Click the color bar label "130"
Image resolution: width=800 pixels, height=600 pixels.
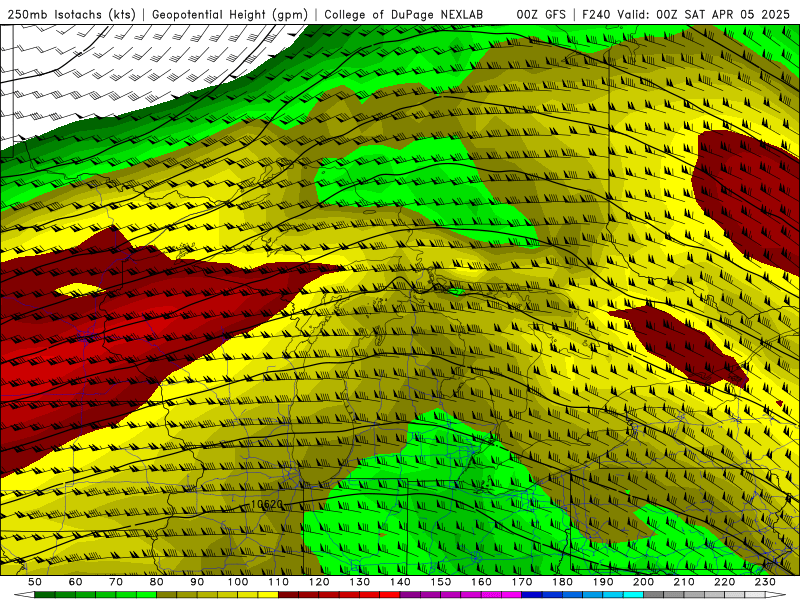point(359,582)
